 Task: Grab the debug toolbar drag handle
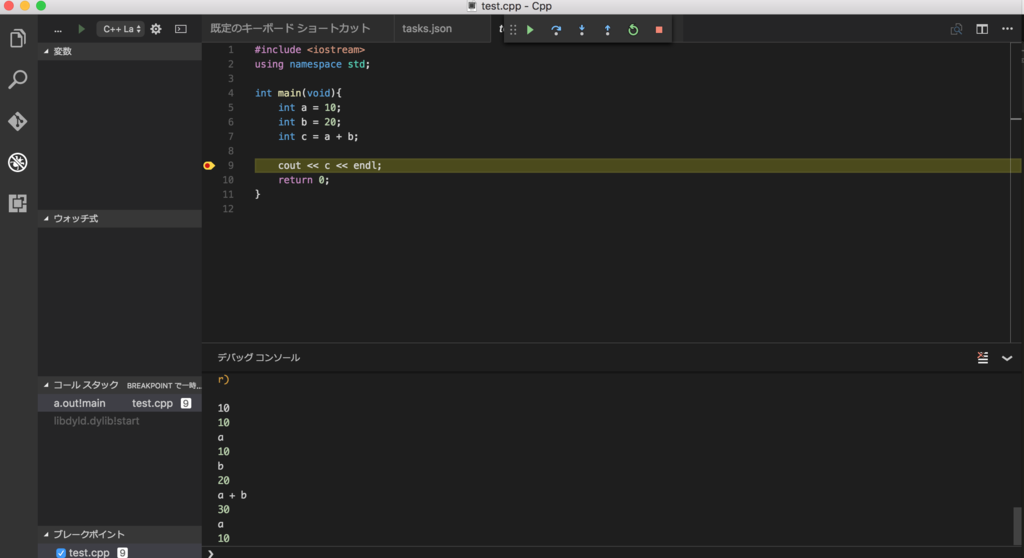point(513,29)
